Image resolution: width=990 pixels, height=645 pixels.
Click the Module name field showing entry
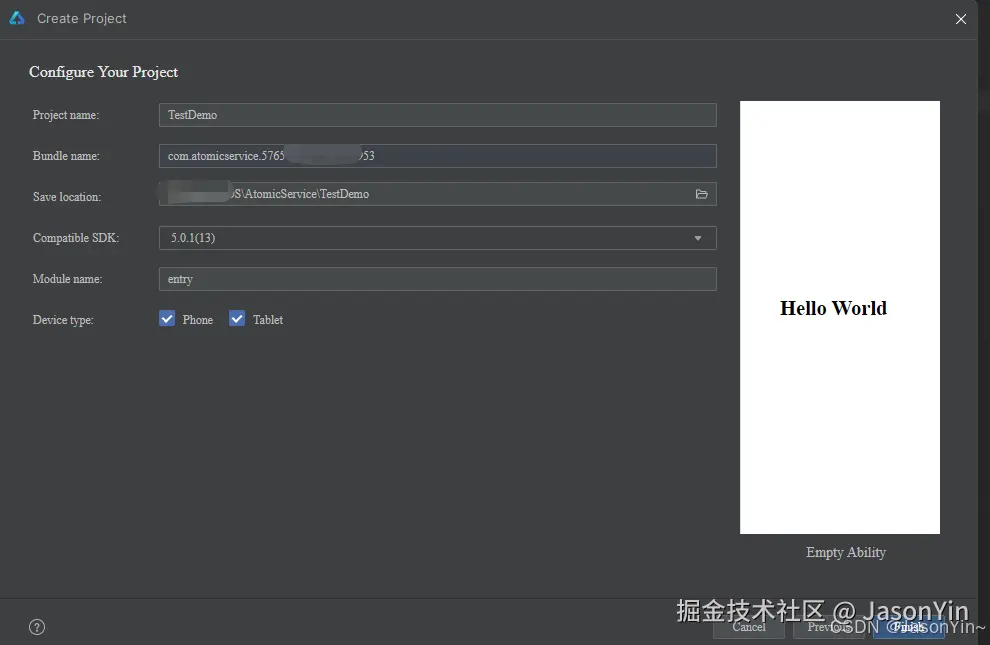point(437,278)
